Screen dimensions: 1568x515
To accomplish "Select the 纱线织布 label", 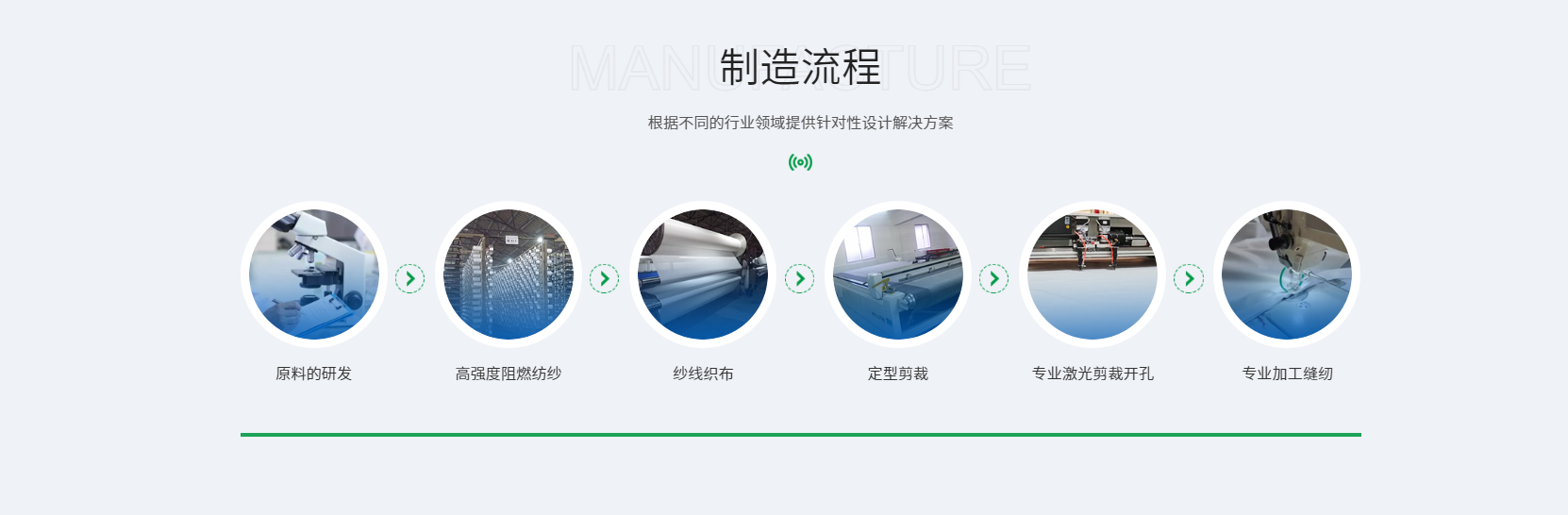I will pos(703,374).
